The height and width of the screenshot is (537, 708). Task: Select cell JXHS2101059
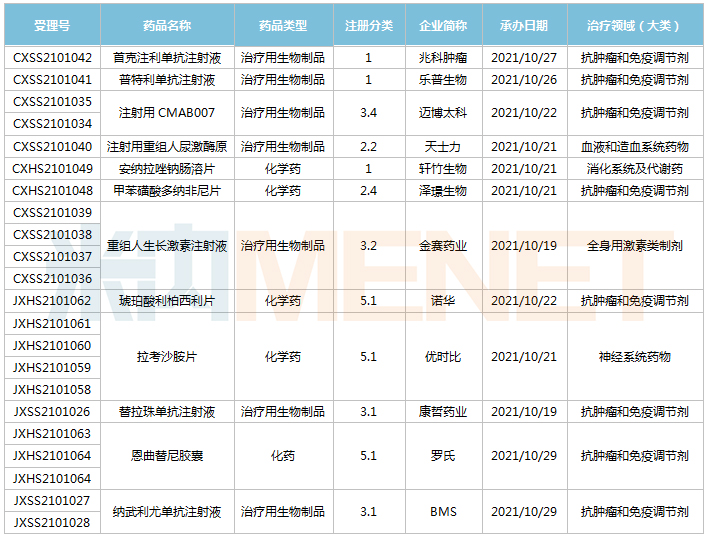click(52, 368)
